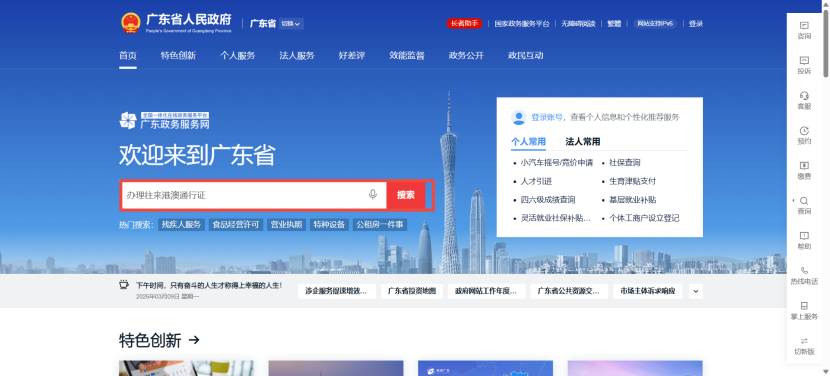Open 政民互动 navigation menu
The width and height of the screenshot is (830, 376).
pyautogui.click(x=526, y=56)
